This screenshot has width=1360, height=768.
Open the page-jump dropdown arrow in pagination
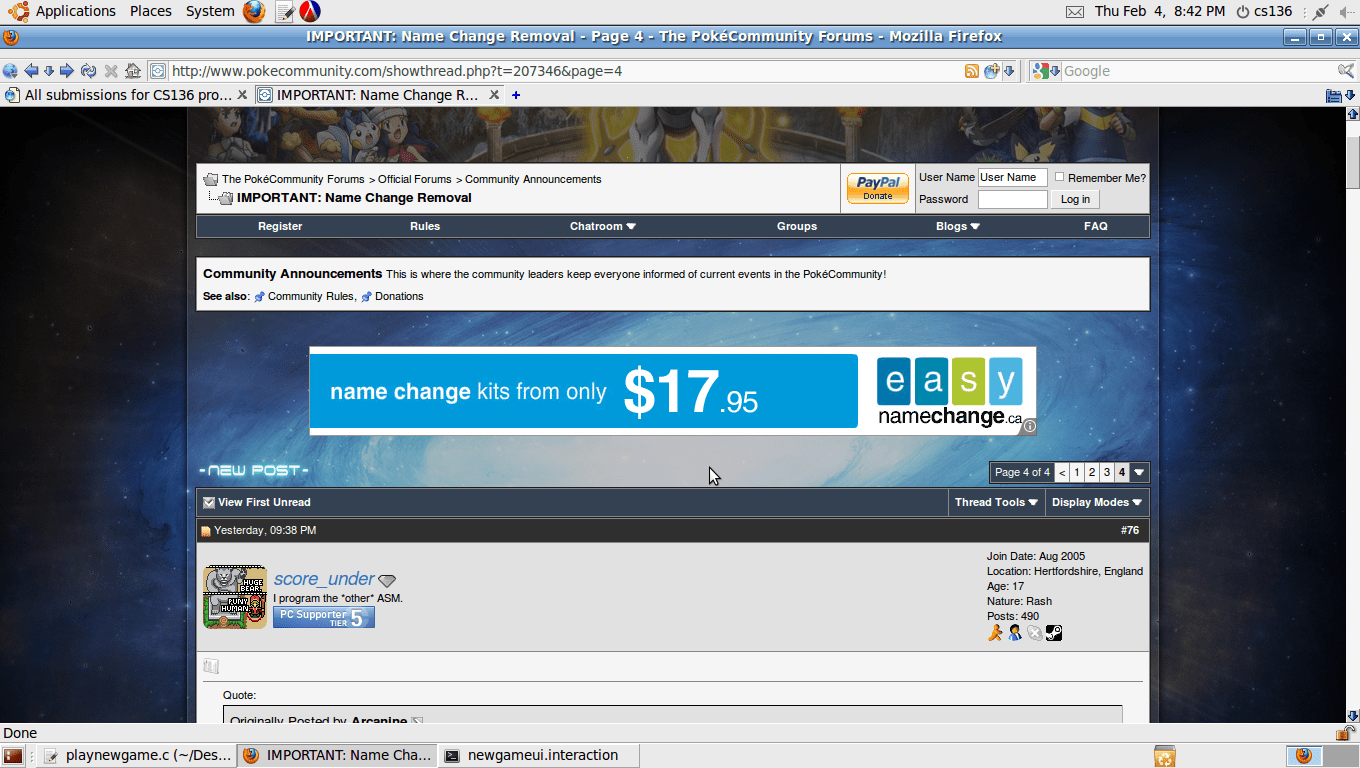click(x=1139, y=472)
